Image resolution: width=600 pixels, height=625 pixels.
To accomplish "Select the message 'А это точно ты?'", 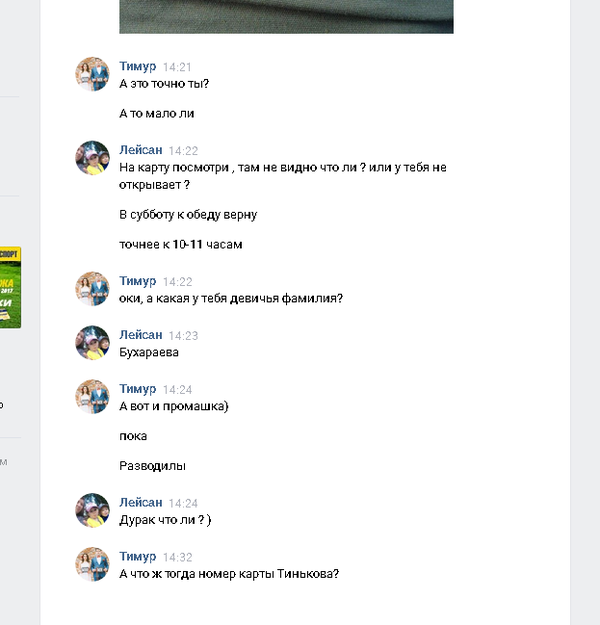I will coord(164,84).
